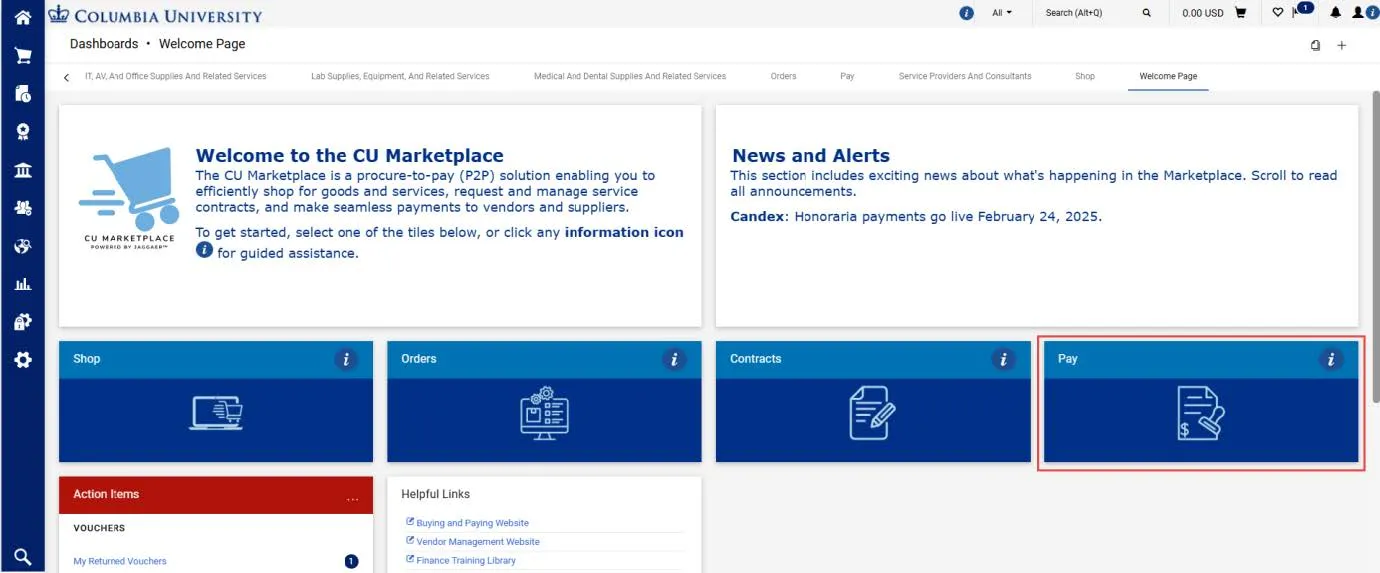Collapse dashboard tabs with left chevron
The height and width of the screenshot is (573, 1380).
(66, 77)
